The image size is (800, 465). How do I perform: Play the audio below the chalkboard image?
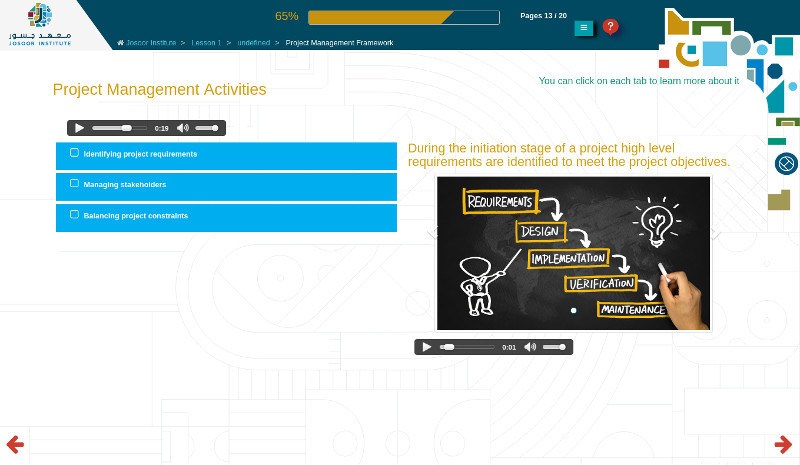click(x=427, y=347)
